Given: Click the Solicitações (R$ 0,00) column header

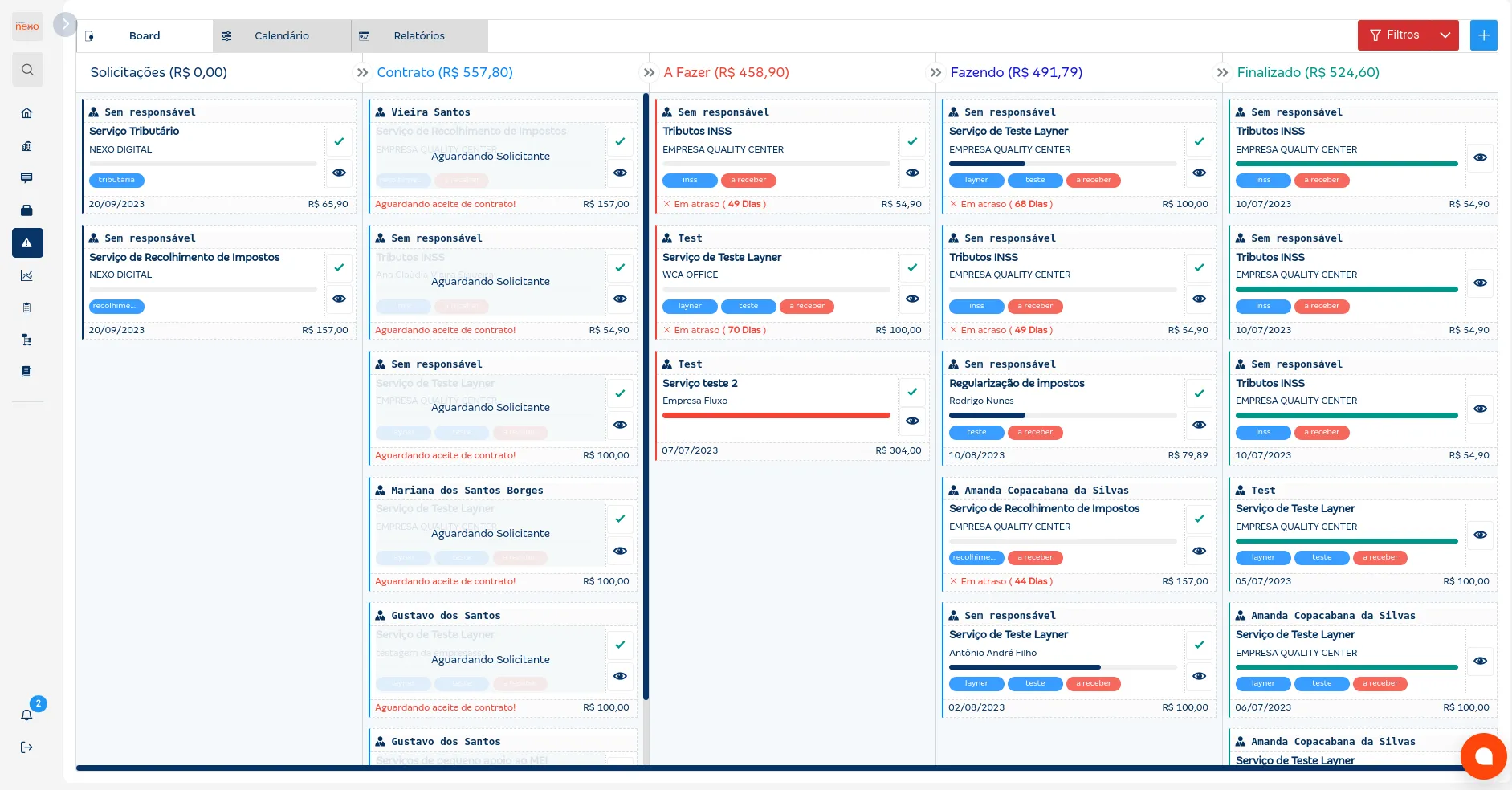Looking at the screenshot, I should (x=159, y=73).
